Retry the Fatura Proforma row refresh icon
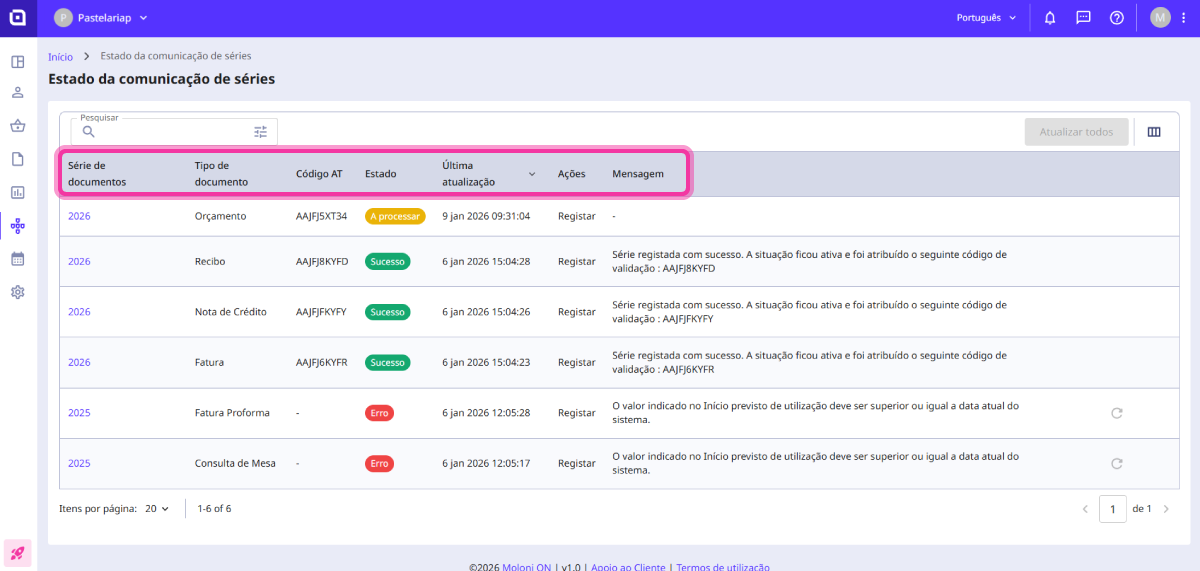1200x571 pixels. [1117, 412]
